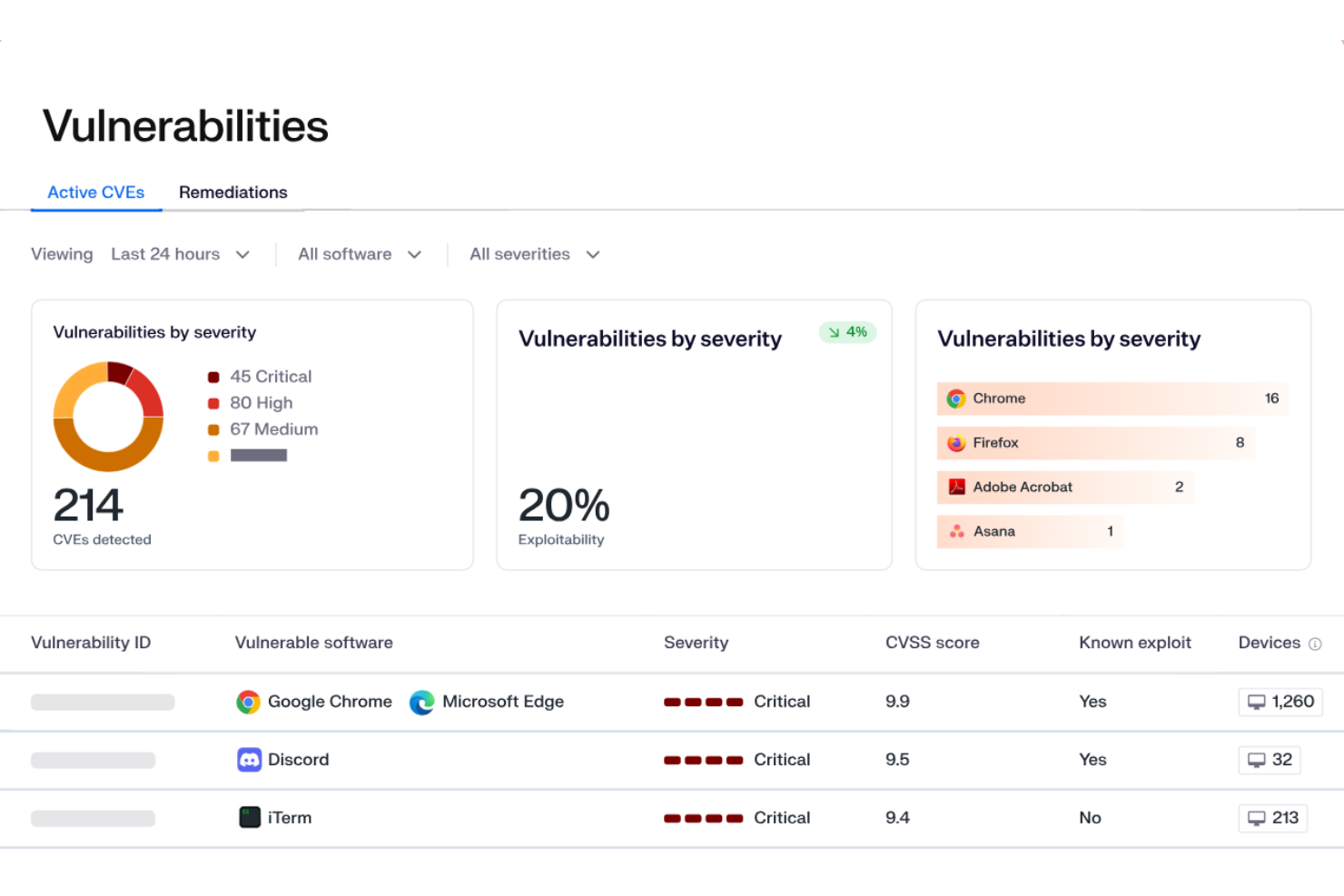Switch to the Remediations tab

(x=232, y=192)
